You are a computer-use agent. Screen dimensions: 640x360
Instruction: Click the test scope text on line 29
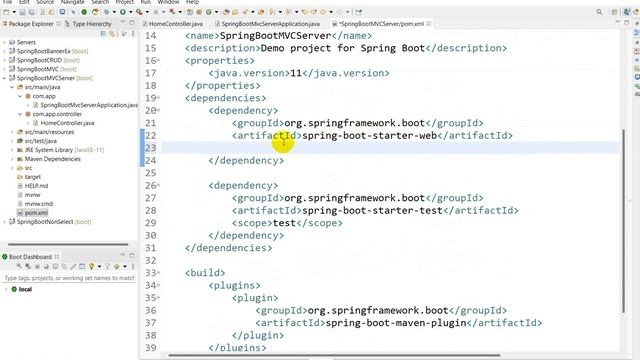click(x=284, y=223)
